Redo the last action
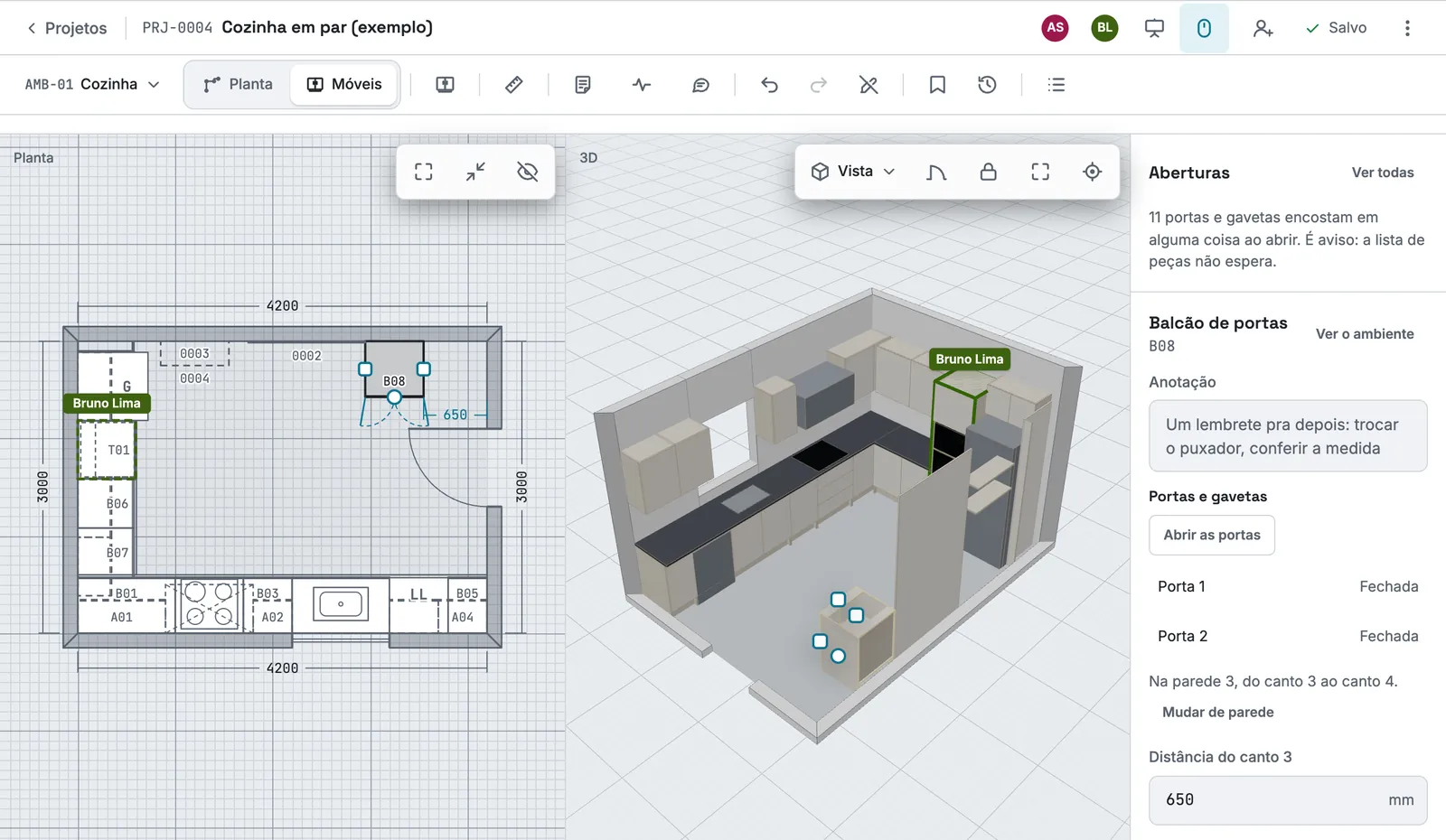Image resolution: width=1446 pixels, height=840 pixels. [819, 84]
